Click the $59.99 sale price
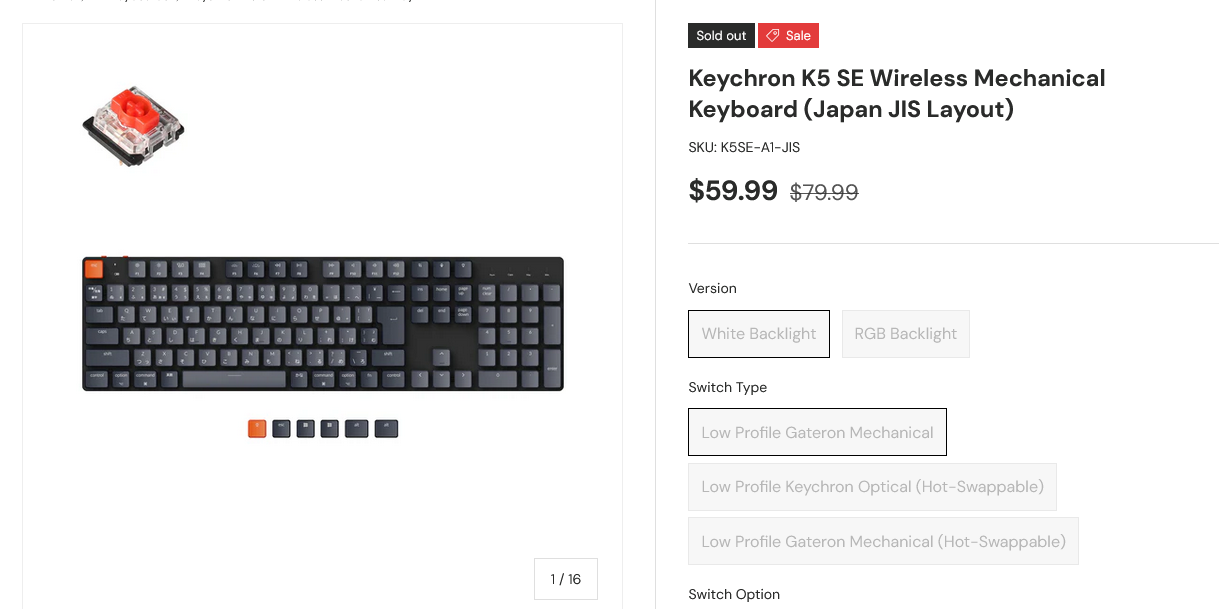Screen dimensions: 1230x609 (x=733, y=190)
